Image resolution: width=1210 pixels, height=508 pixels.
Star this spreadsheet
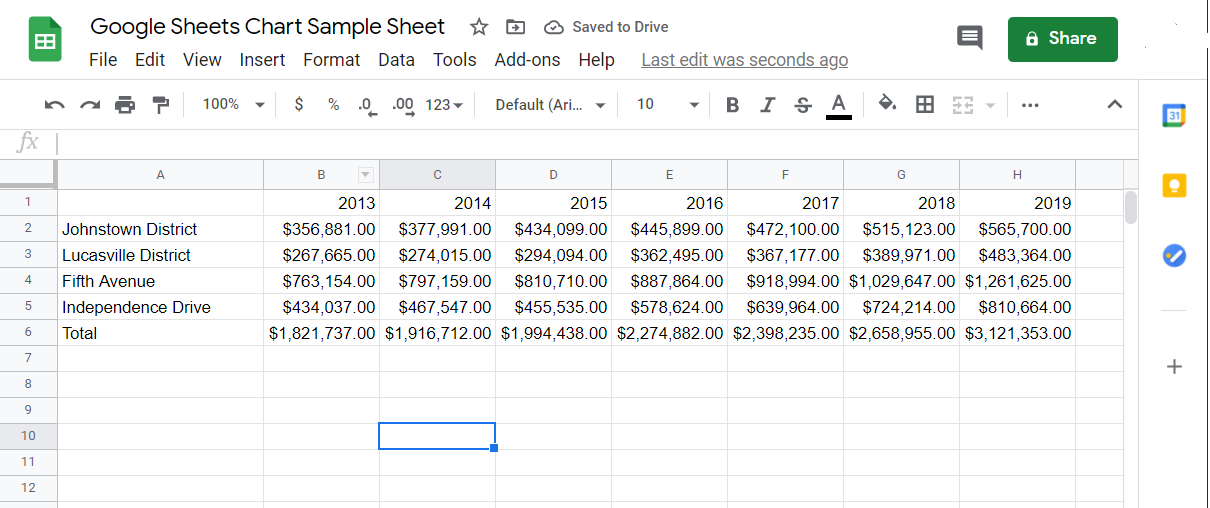point(479,27)
